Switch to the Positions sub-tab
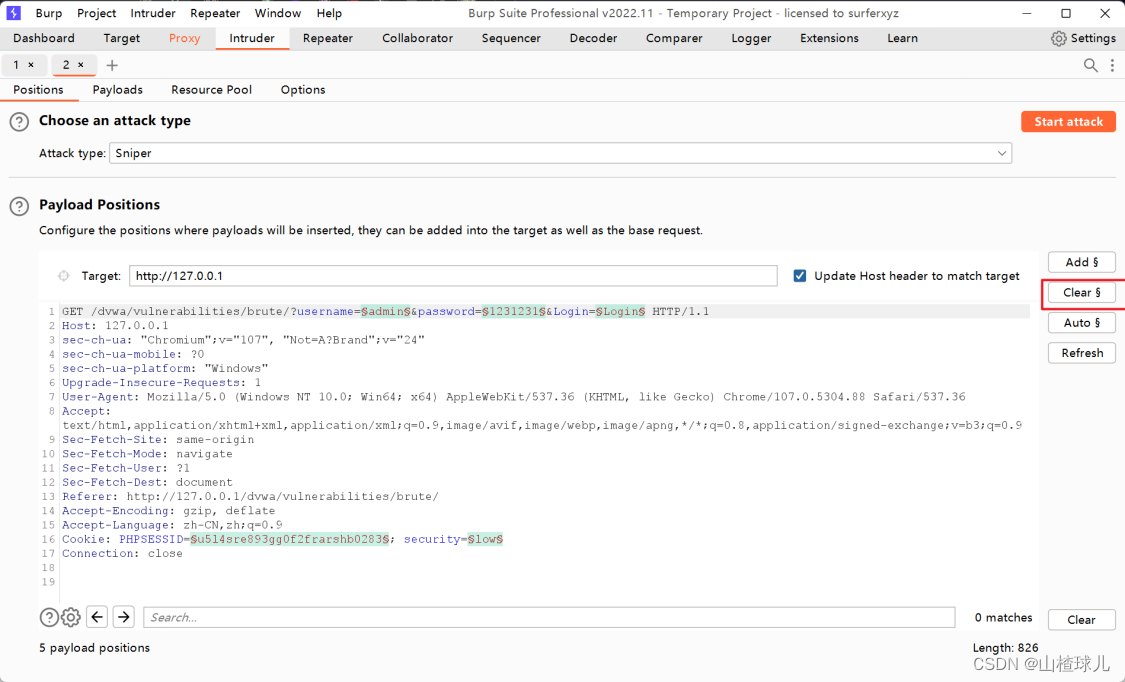 point(38,90)
